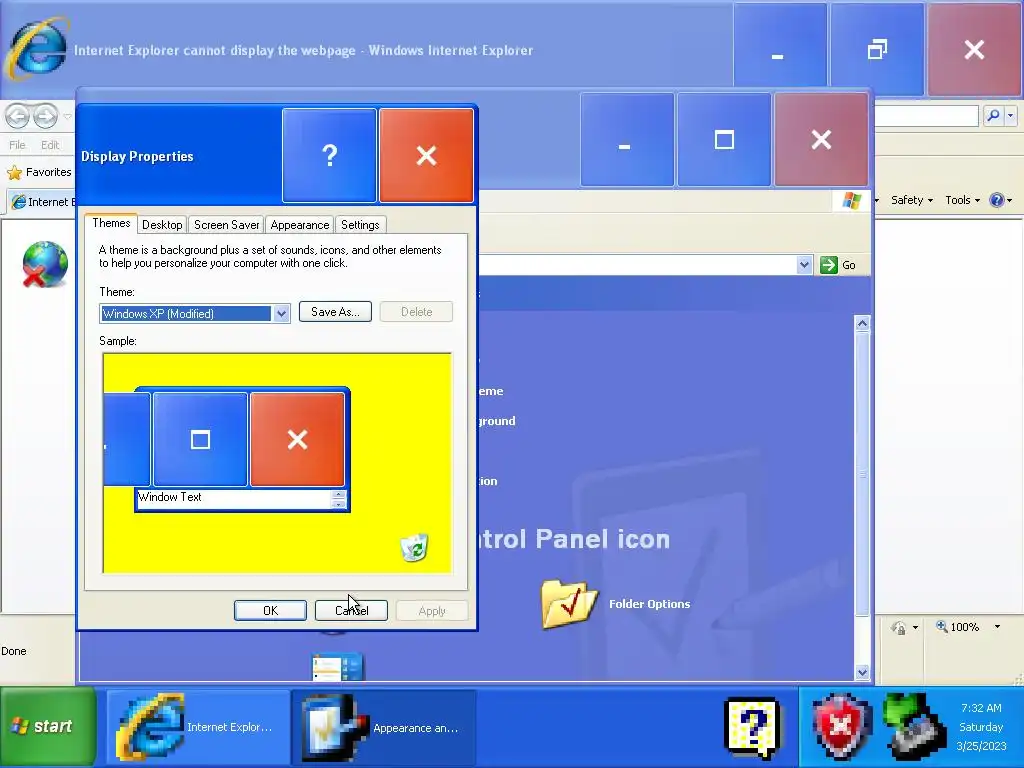Expand the Theme dropdown list
1024x768 pixels.
(281, 314)
